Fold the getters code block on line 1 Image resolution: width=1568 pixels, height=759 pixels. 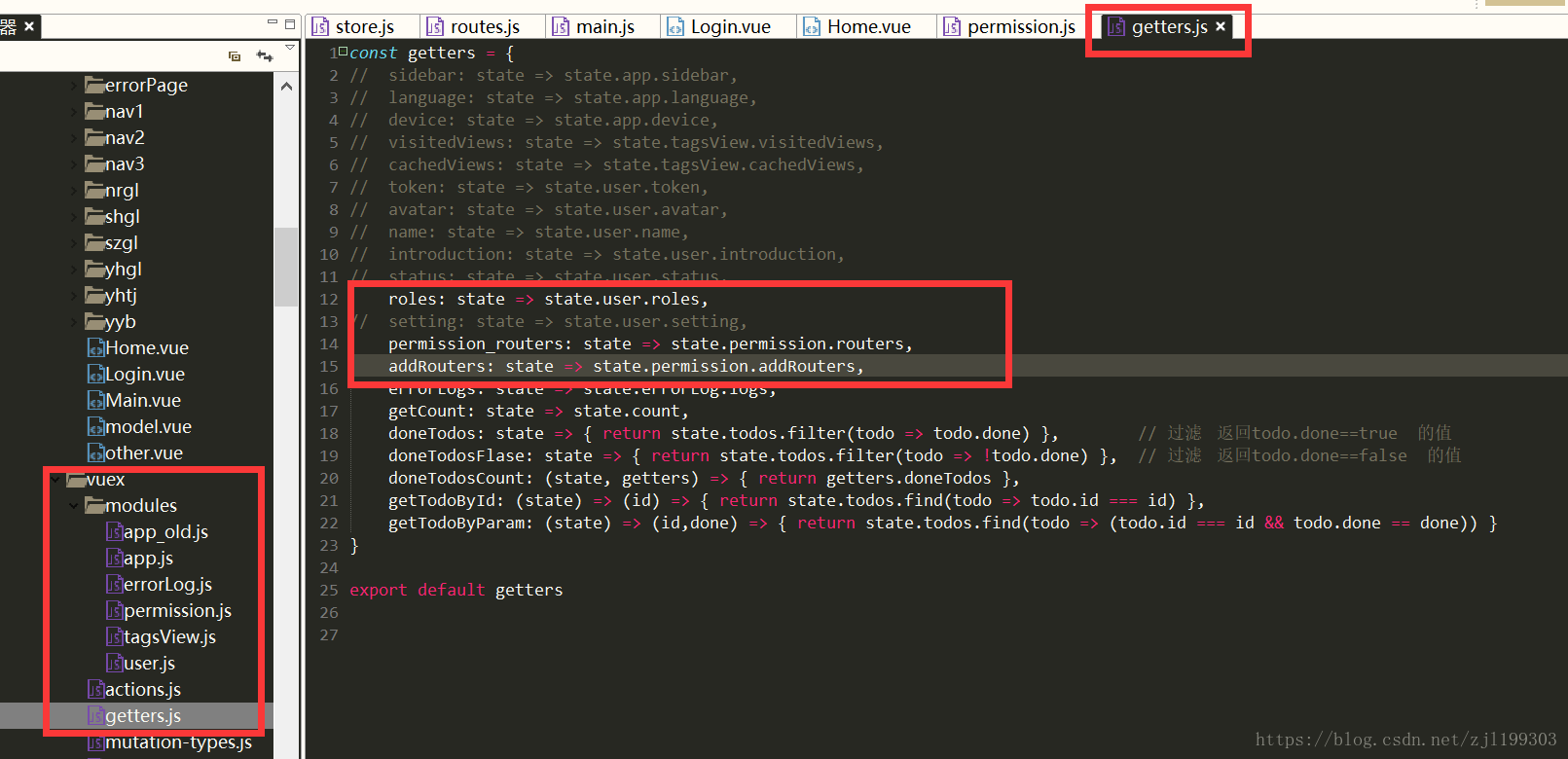343,51
